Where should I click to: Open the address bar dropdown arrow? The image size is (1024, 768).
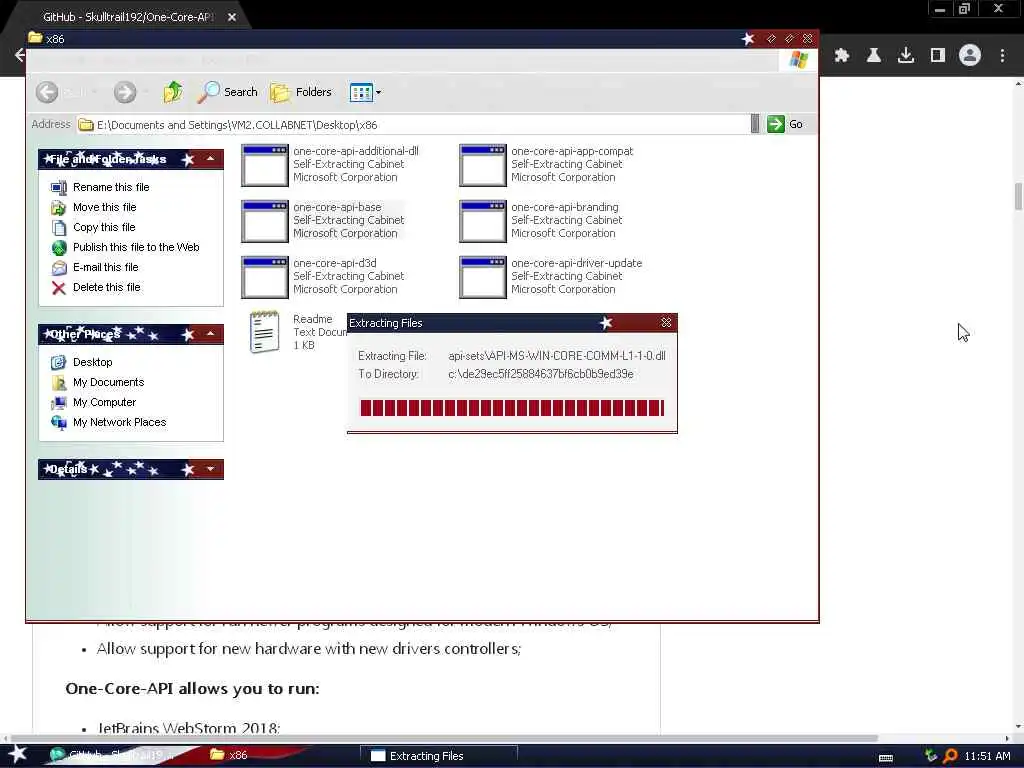click(x=755, y=124)
